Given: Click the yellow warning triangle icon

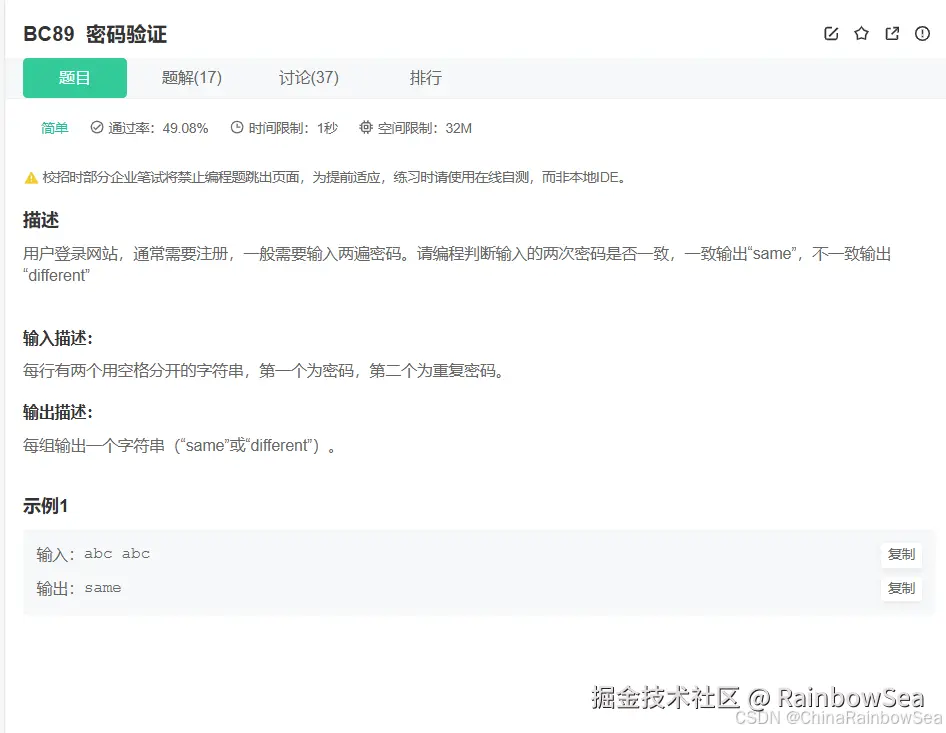Looking at the screenshot, I should [30, 177].
